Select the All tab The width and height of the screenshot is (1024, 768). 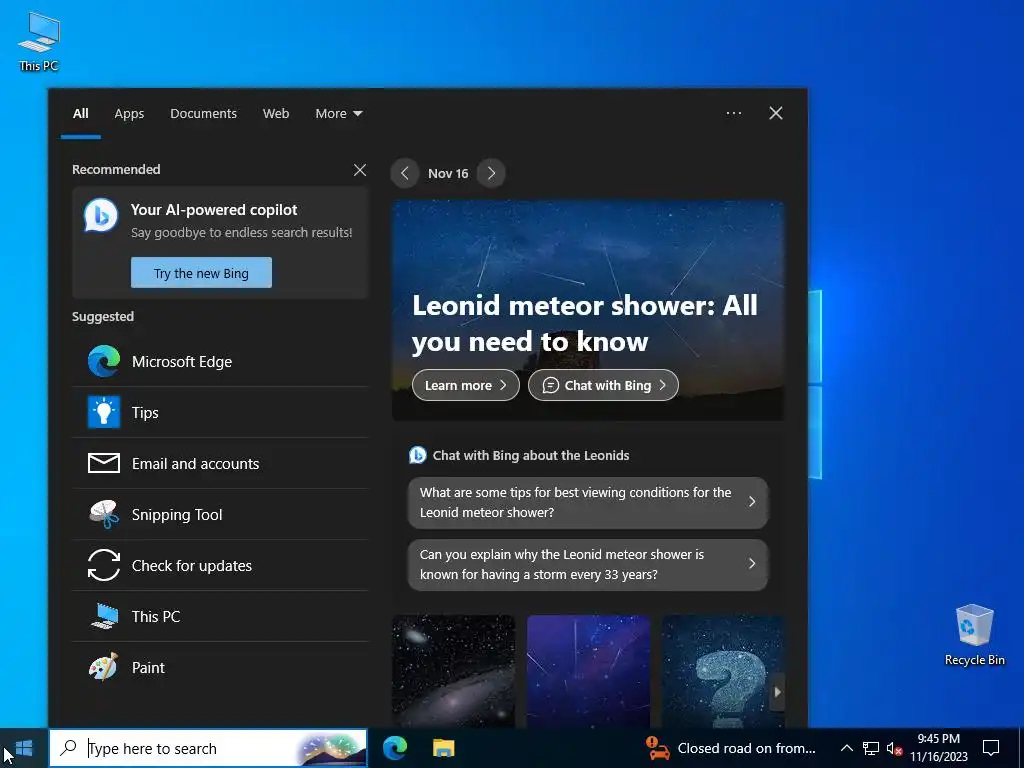pyautogui.click(x=80, y=113)
